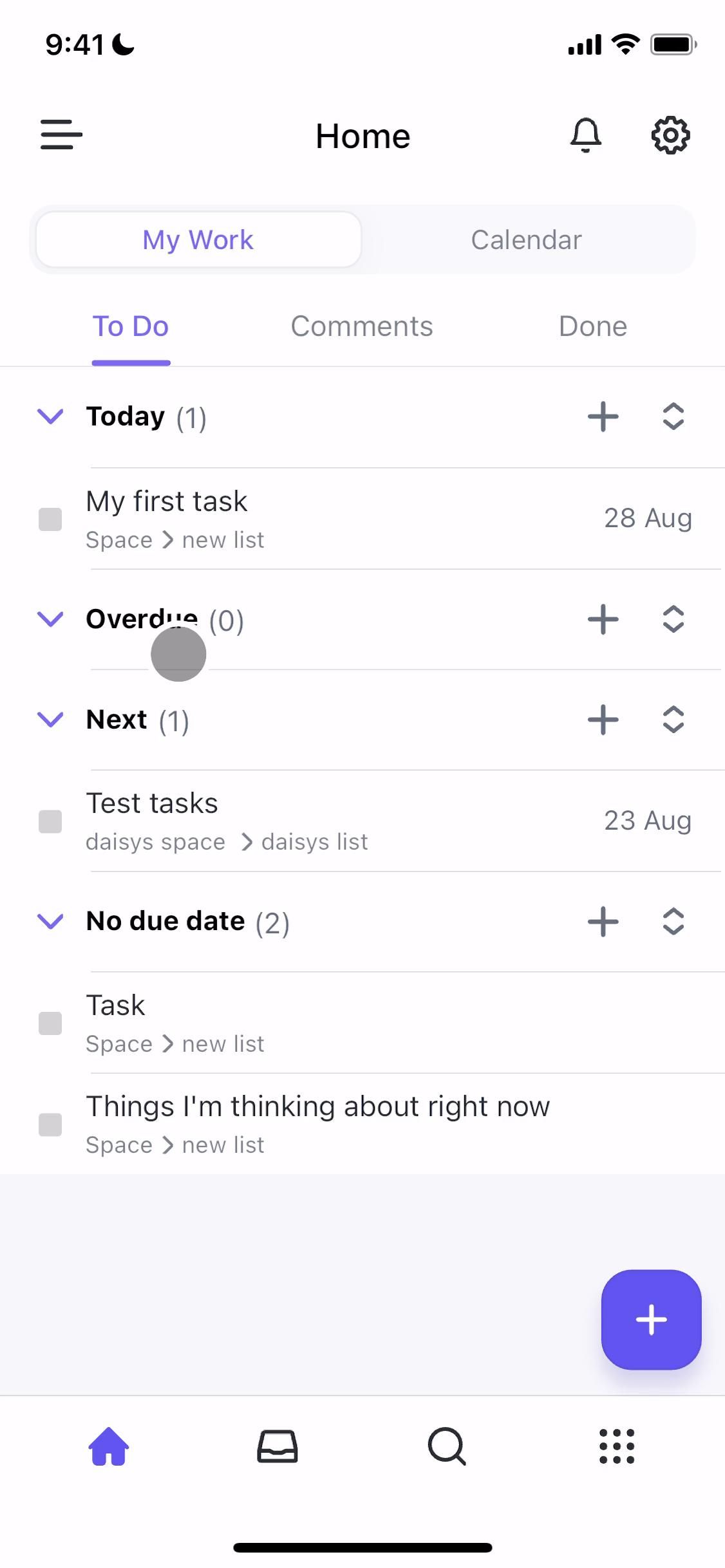Collapse the Today section chevron
The width and height of the screenshot is (725, 1568).
(50, 416)
